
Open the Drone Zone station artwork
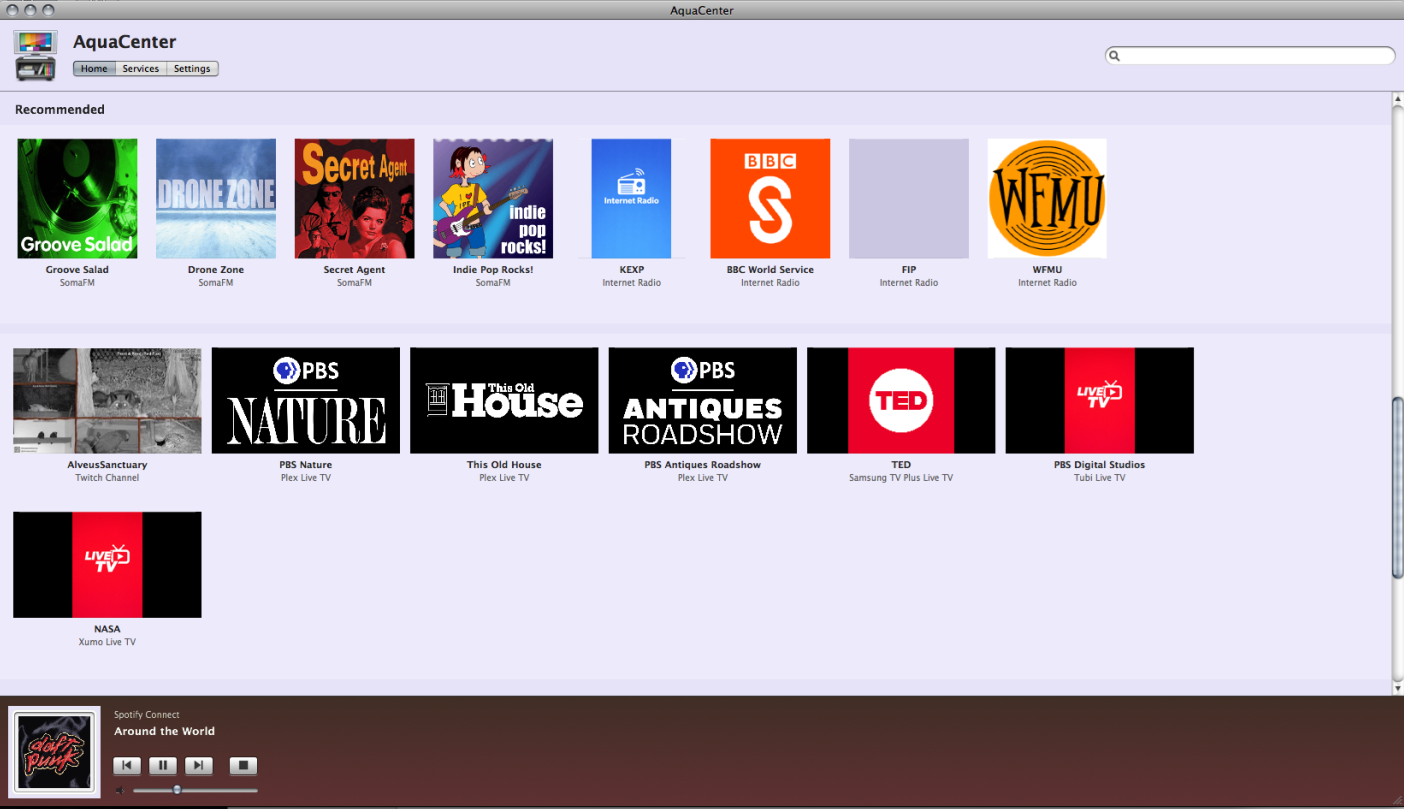point(216,199)
